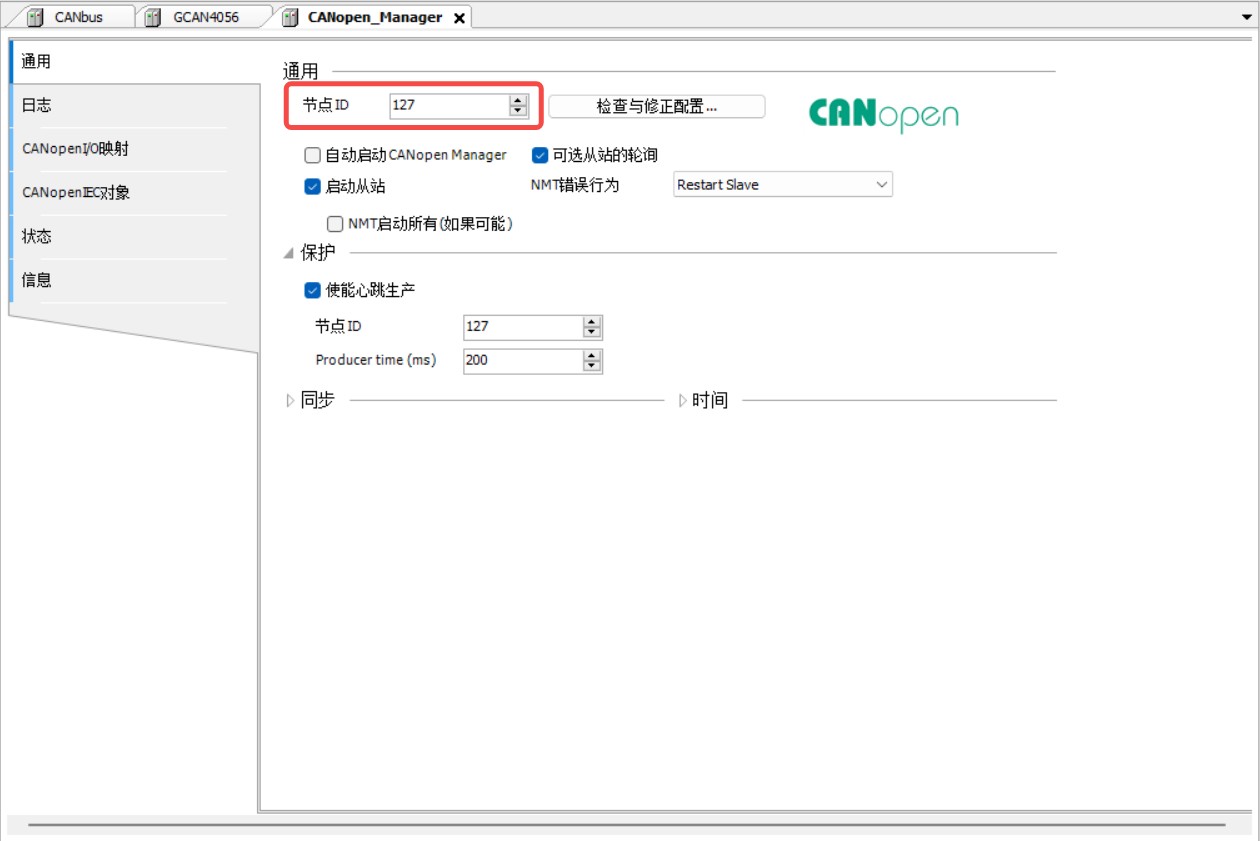Close the CANopen_Manager tab
This screenshot has height=841, width=1260.
[459, 18]
